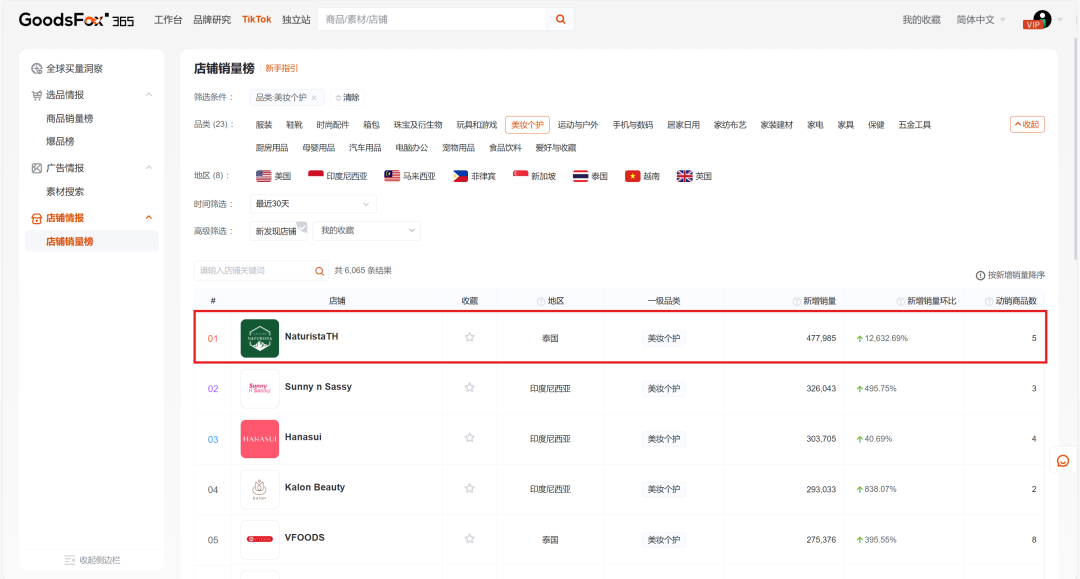Open the 最近30天 time filter dropdown
The height and width of the screenshot is (579, 1080).
point(313,204)
